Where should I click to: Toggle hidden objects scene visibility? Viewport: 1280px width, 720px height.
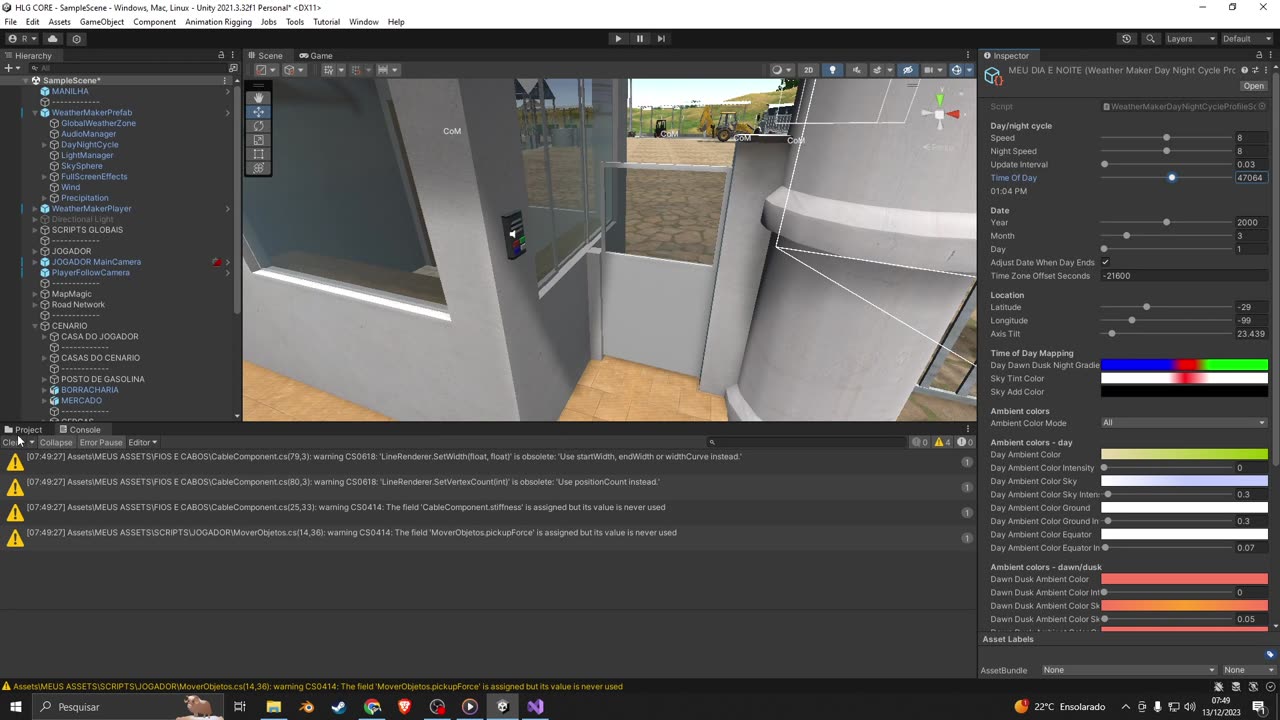pyautogui.click(x=907, y=70)
